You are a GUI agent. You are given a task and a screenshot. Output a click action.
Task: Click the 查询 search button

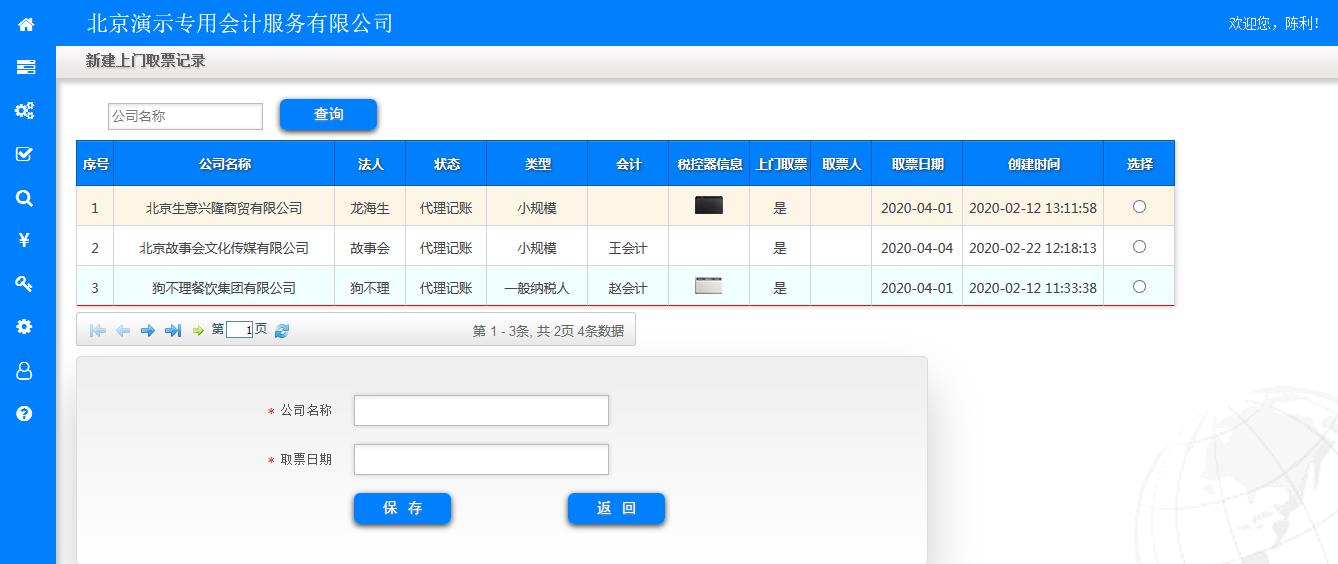328,114
